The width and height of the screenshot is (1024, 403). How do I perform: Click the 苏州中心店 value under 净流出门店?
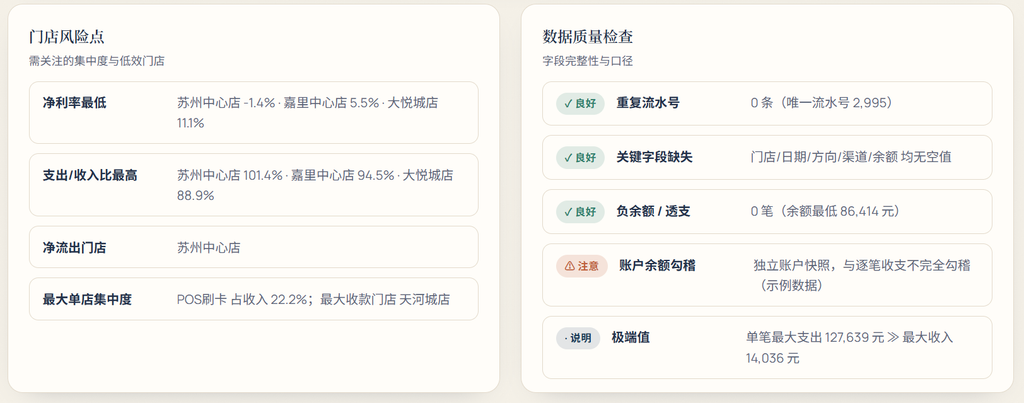(209, 248)
